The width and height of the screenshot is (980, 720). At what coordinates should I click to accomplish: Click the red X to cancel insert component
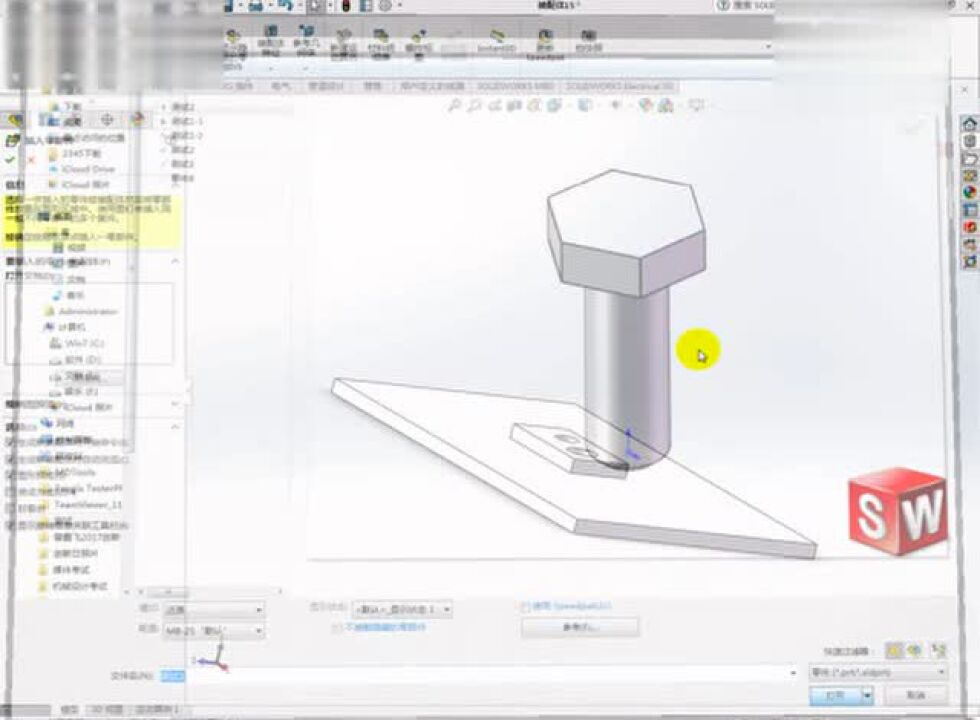tap(30, 160)
